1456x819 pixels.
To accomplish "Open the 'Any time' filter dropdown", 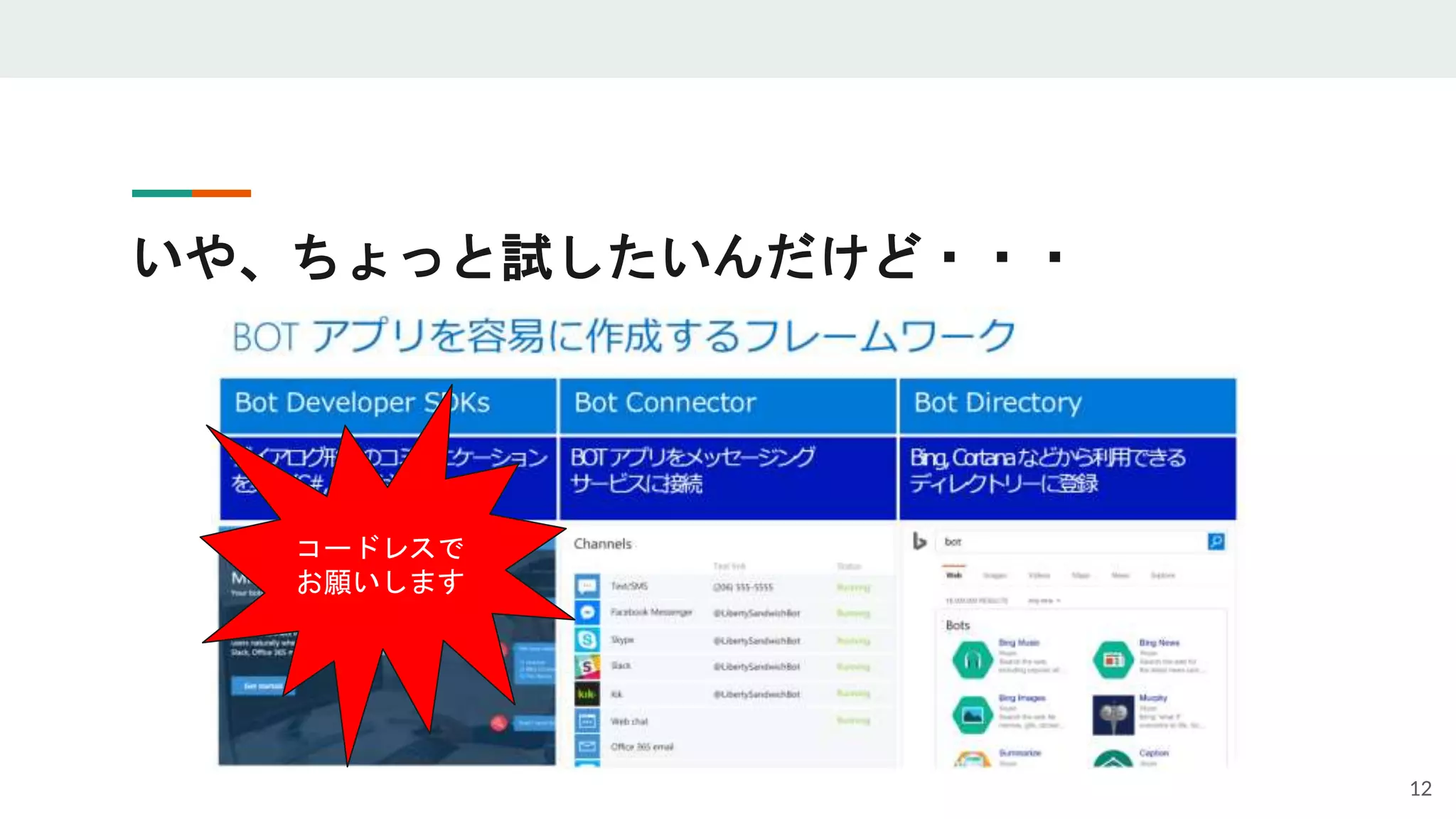I will pyautogui.click(x=1044, y=601).
